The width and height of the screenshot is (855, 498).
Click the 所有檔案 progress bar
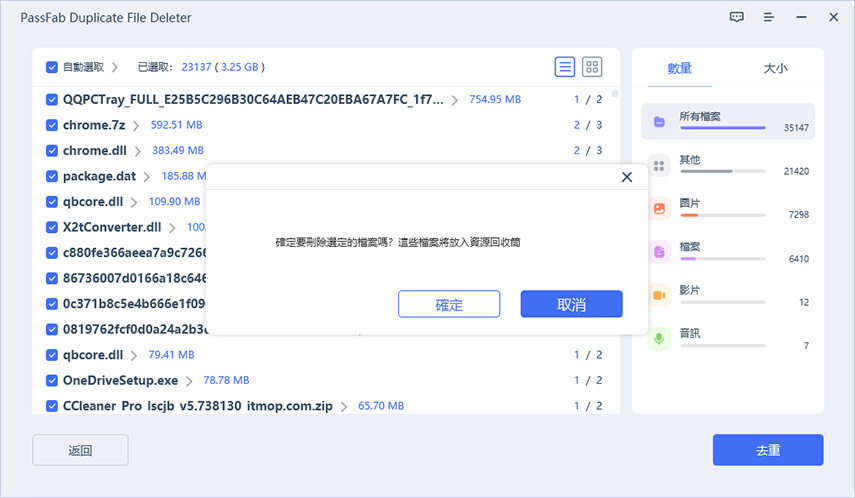click(x=723, y=128)
